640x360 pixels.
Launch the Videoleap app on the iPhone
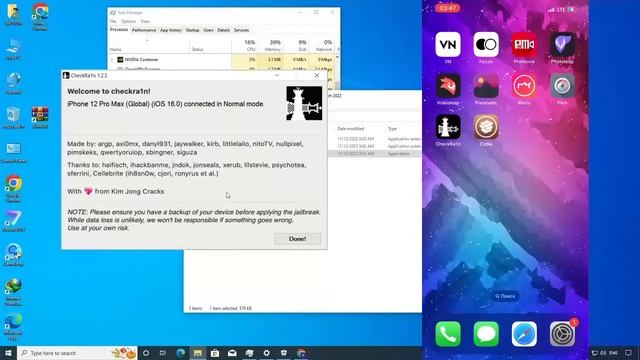pos(448,86)
